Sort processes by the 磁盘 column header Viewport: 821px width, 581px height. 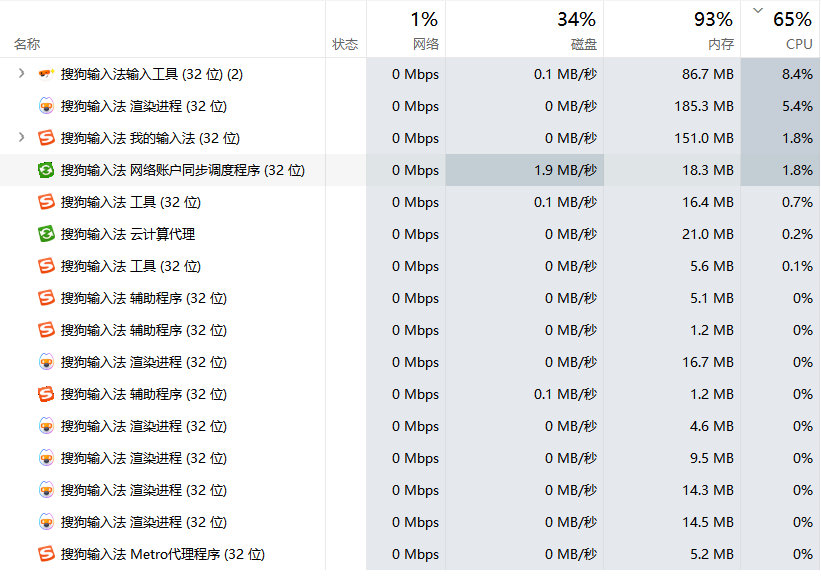[x=525, y=29]
